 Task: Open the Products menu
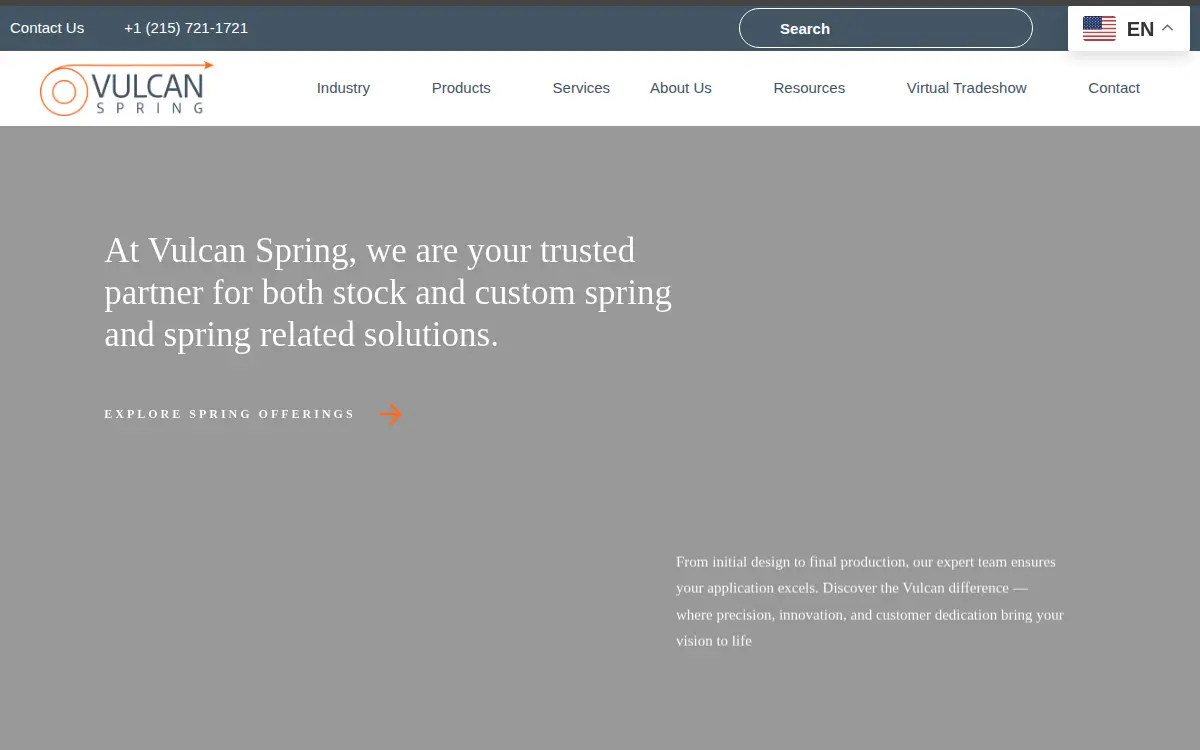(x=461, y=88)
